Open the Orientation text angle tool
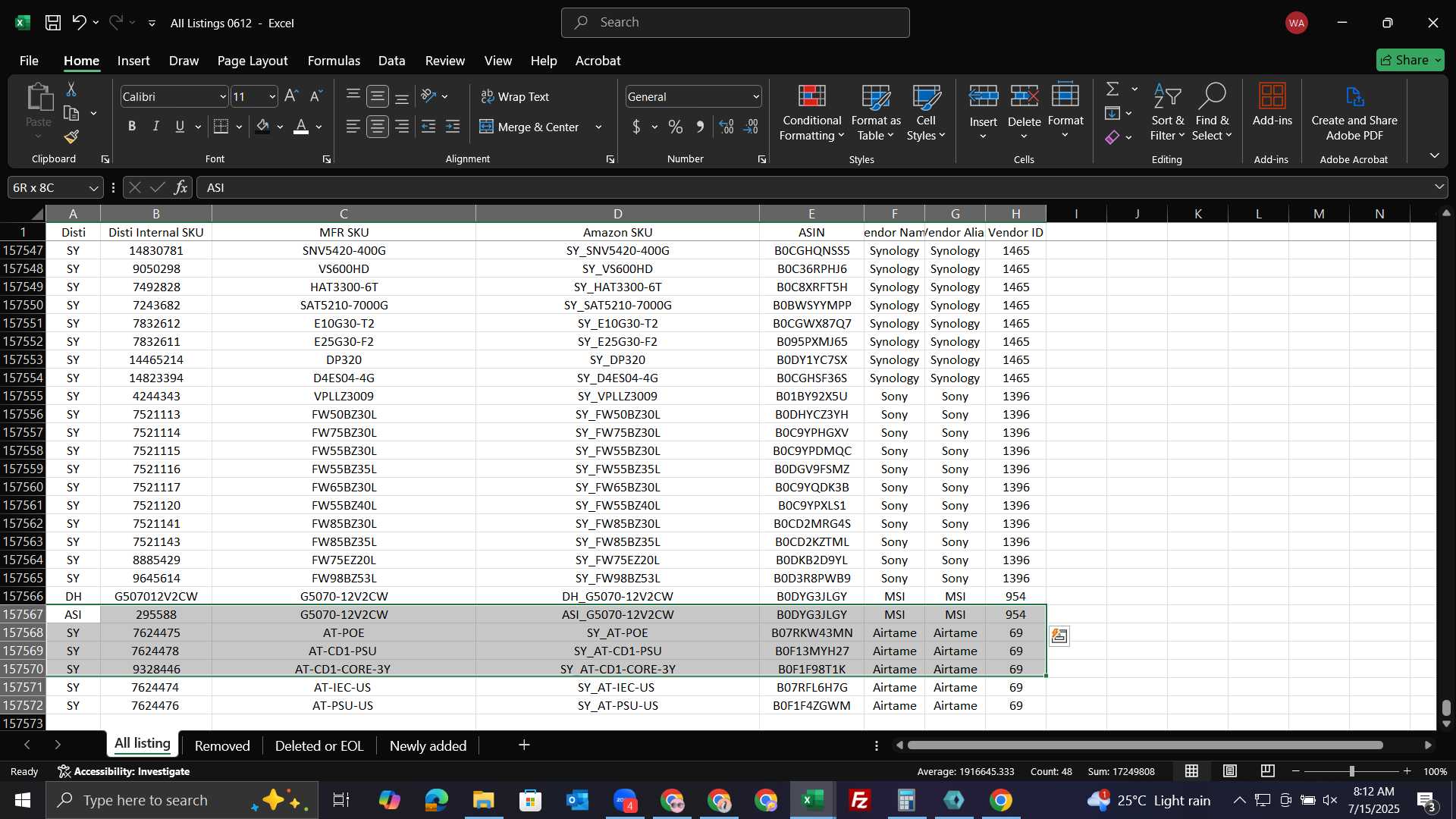This screenshot has height=819, width=1456. pos(428,96)
